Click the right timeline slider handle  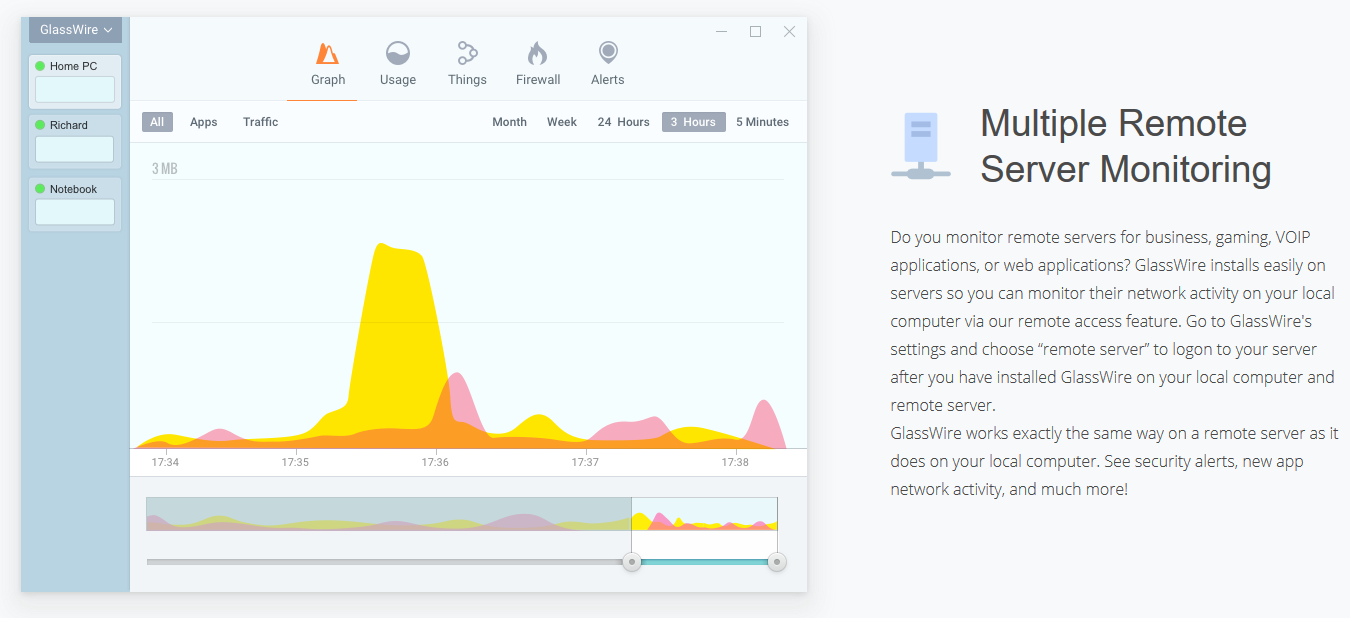777,562
